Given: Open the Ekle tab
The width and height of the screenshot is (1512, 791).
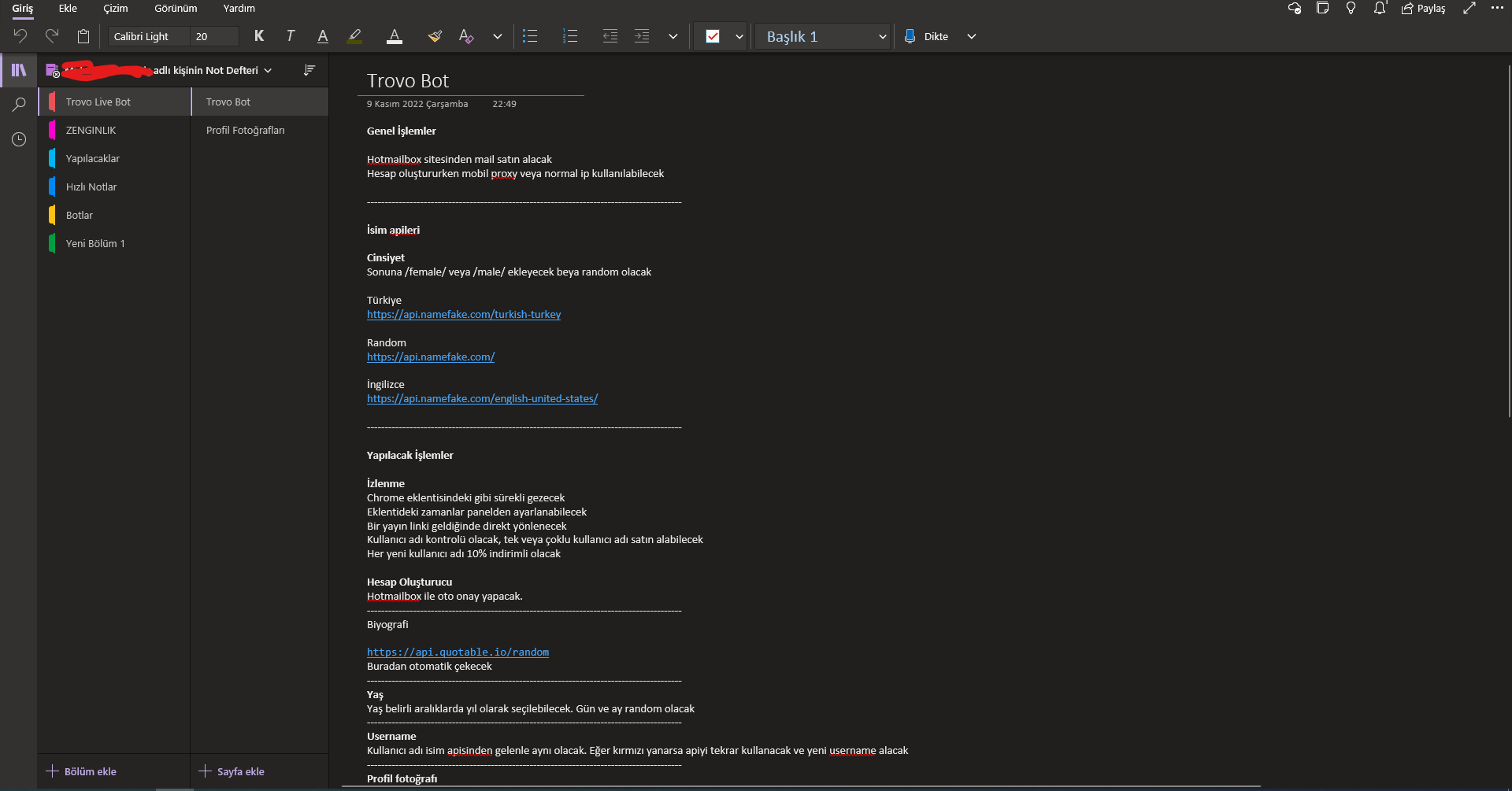Looking at the screenshot, I should (x=68, y=9).
